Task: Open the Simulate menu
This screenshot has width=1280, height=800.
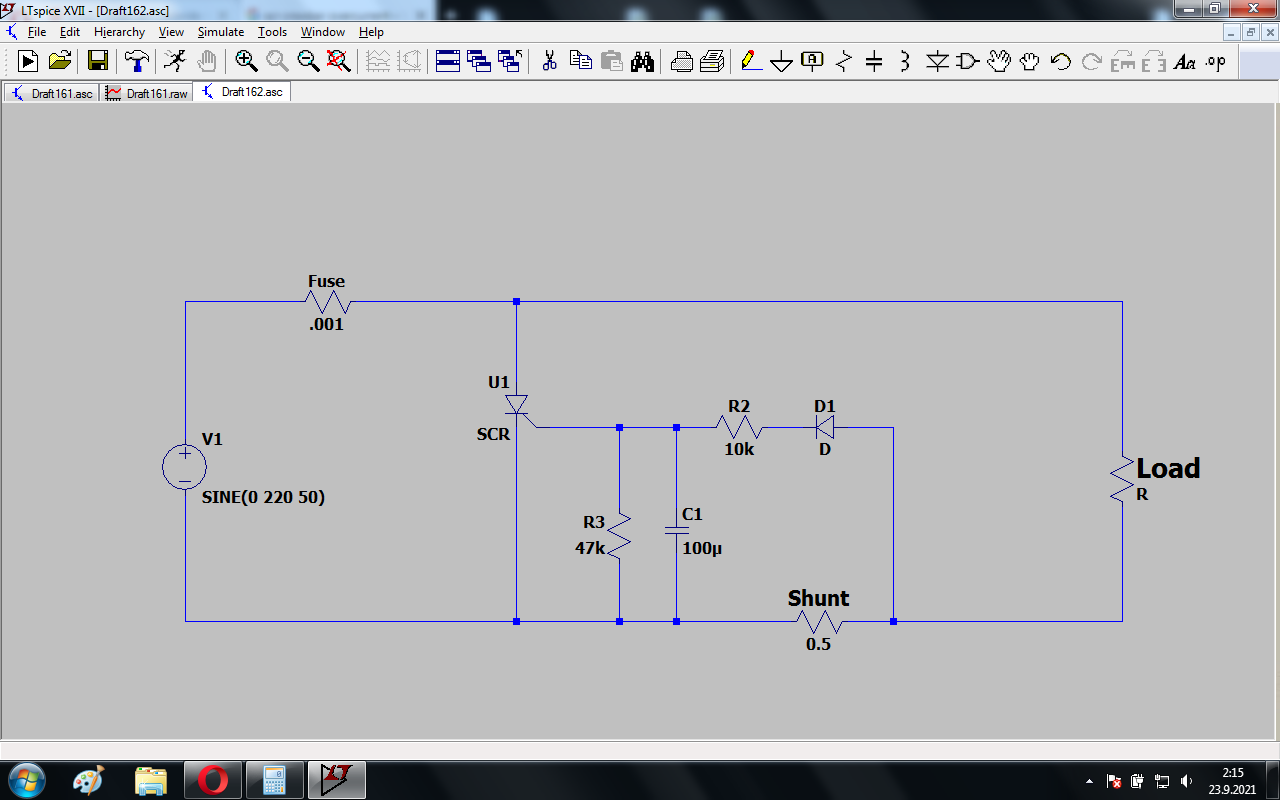Action: [x=220, y=32]
